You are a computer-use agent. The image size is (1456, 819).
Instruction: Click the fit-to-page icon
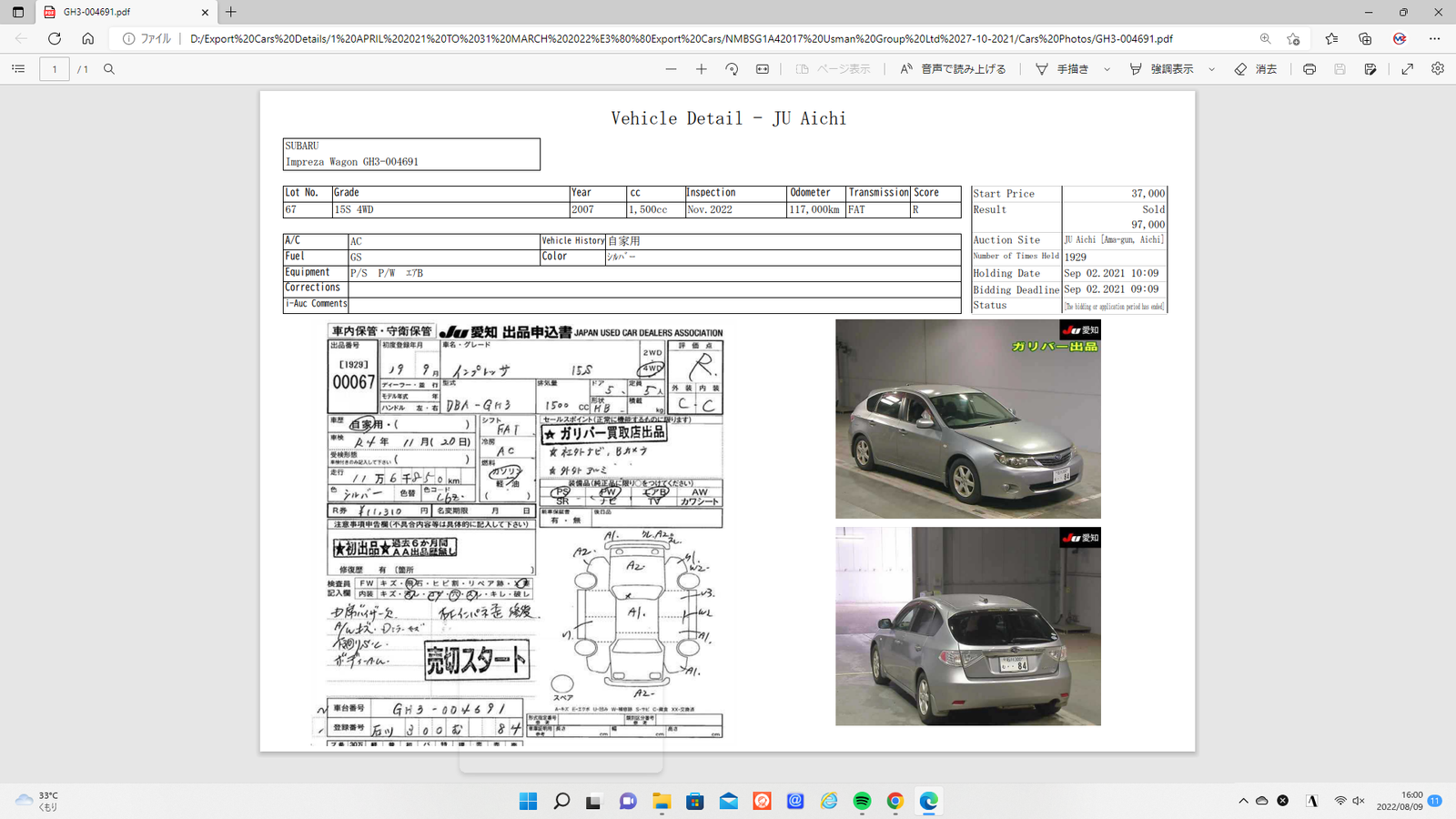(x=763, y=69)
